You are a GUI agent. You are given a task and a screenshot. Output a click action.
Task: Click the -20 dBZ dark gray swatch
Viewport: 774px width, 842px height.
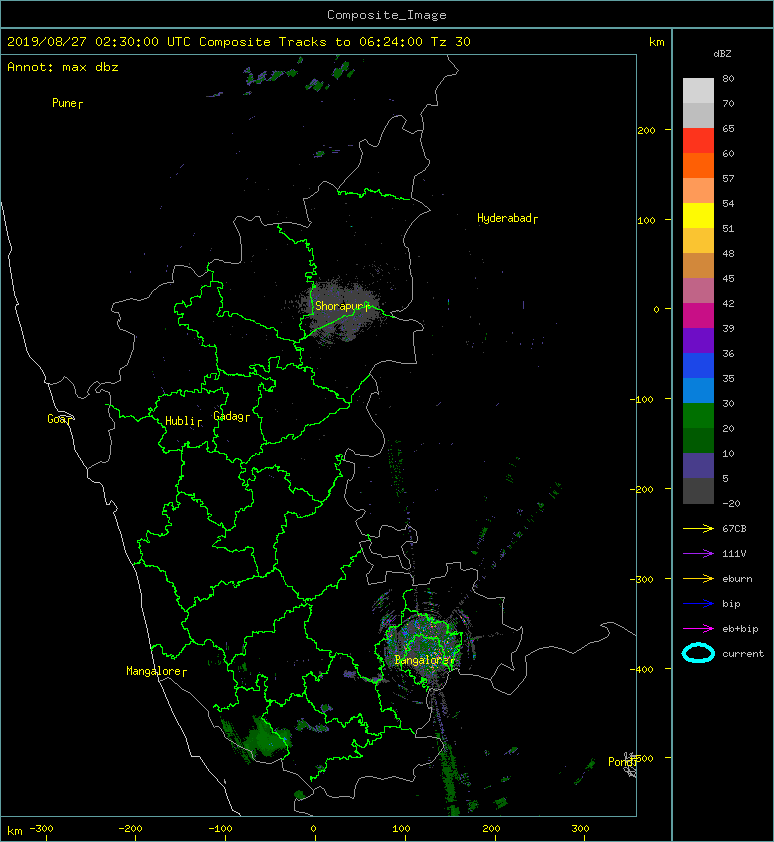[698, 491]
